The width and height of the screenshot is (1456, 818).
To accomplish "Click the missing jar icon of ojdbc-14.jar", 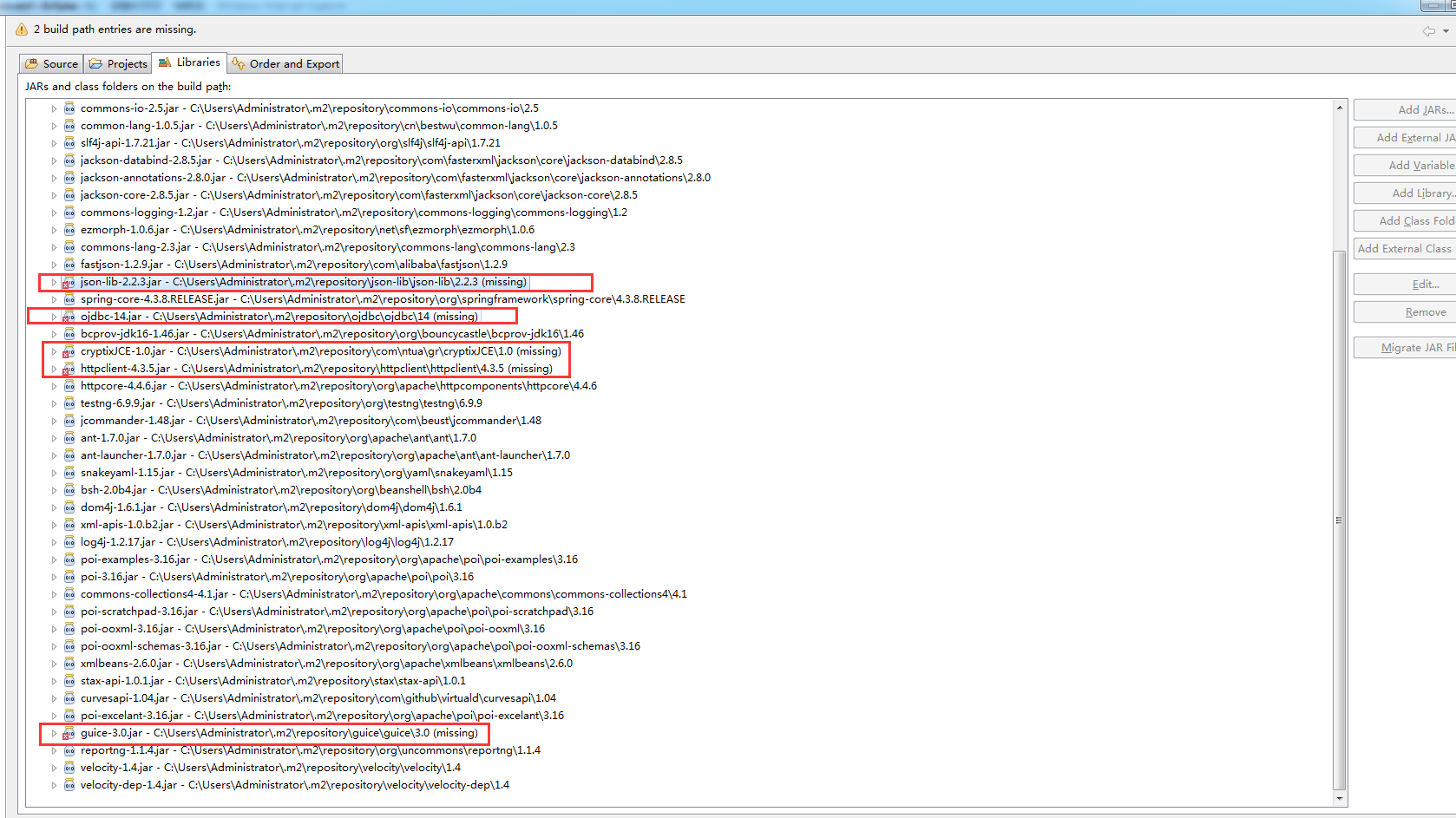I will click(x=69, y=317).
